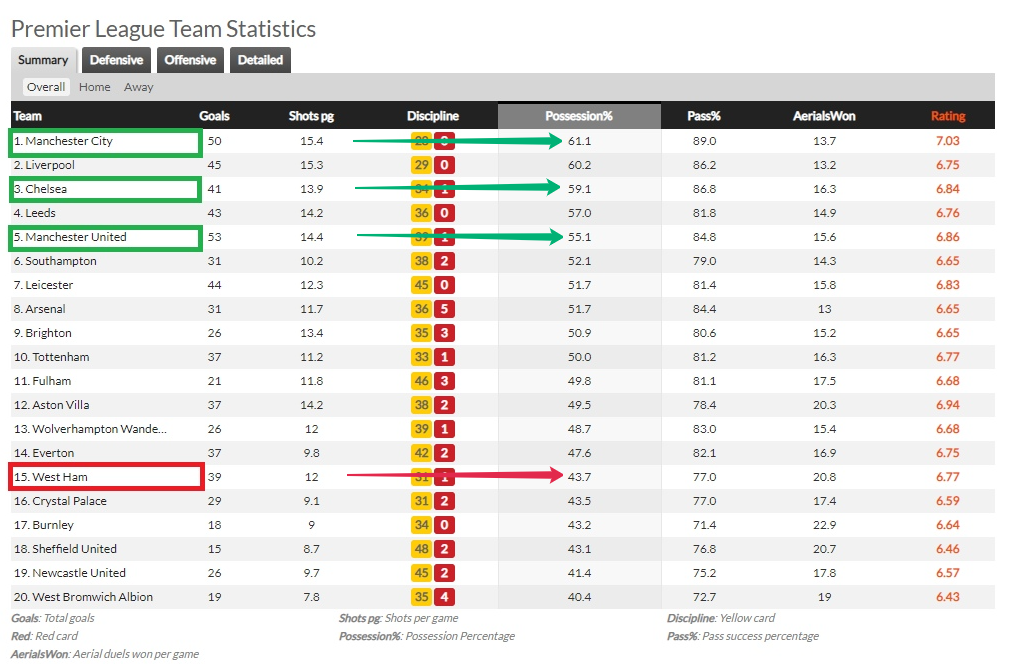This screenshot has width=1015, height=664.
Task: Click Leeds' red card zero badge
Action: pyautogui.click(x=445, y=213)
